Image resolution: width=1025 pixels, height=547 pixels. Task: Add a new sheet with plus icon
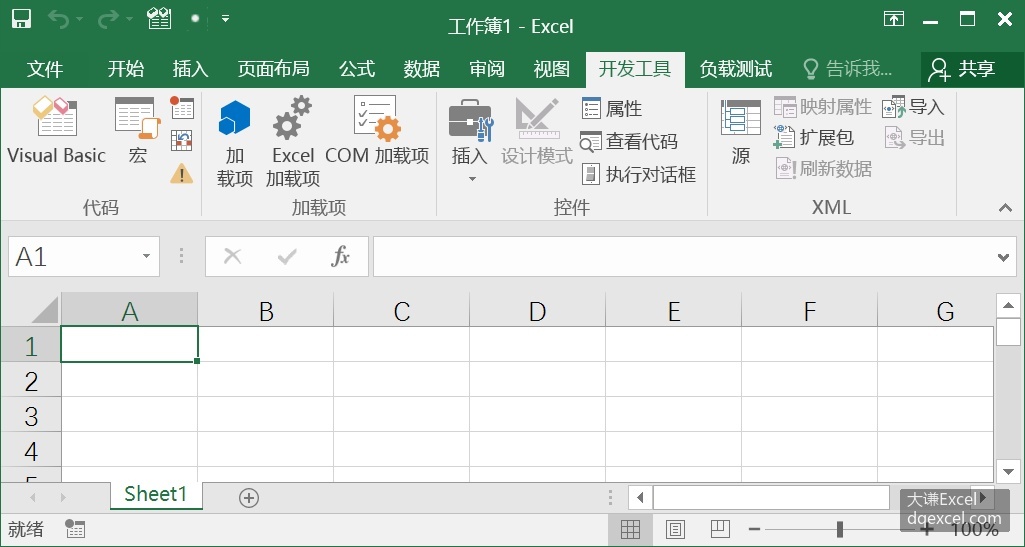248,498
